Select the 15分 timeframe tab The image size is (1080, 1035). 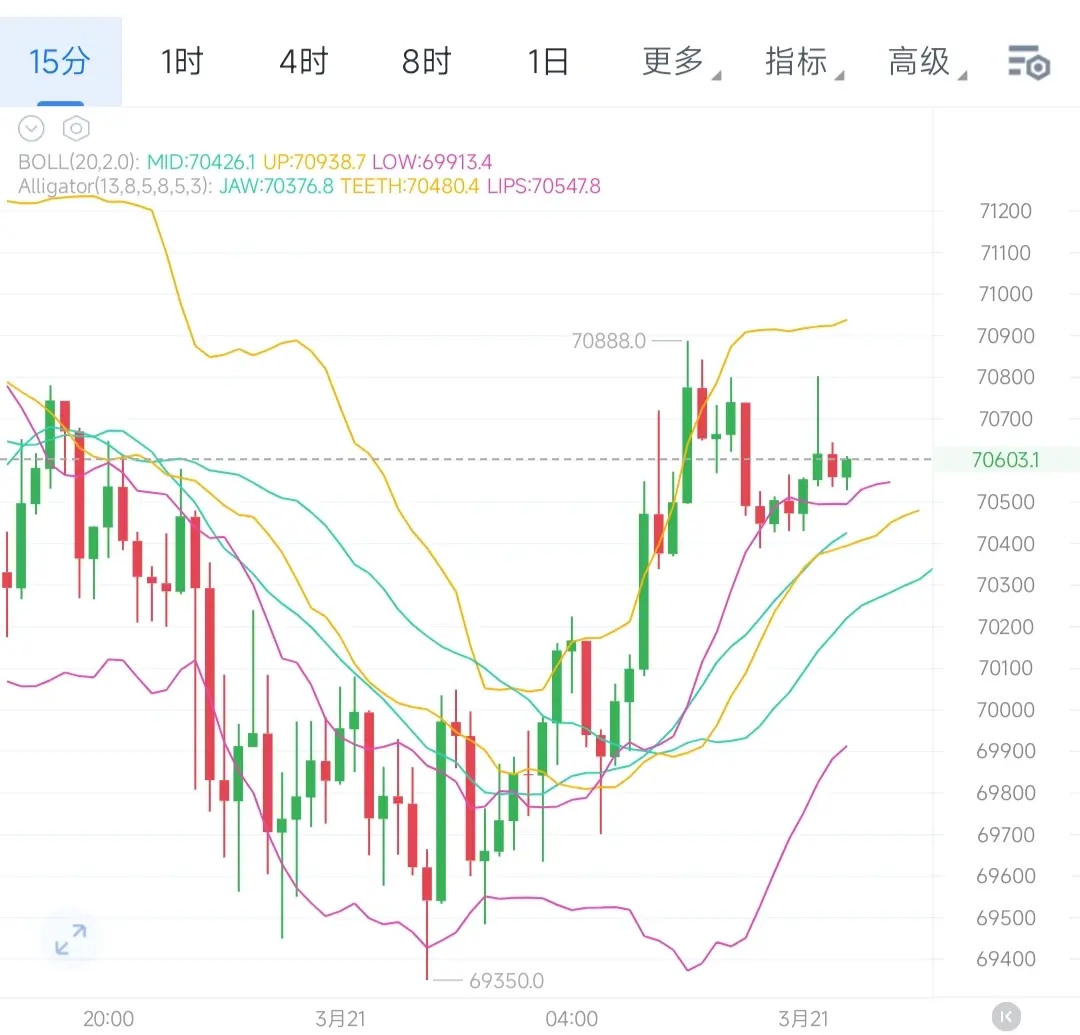point(60,61)
